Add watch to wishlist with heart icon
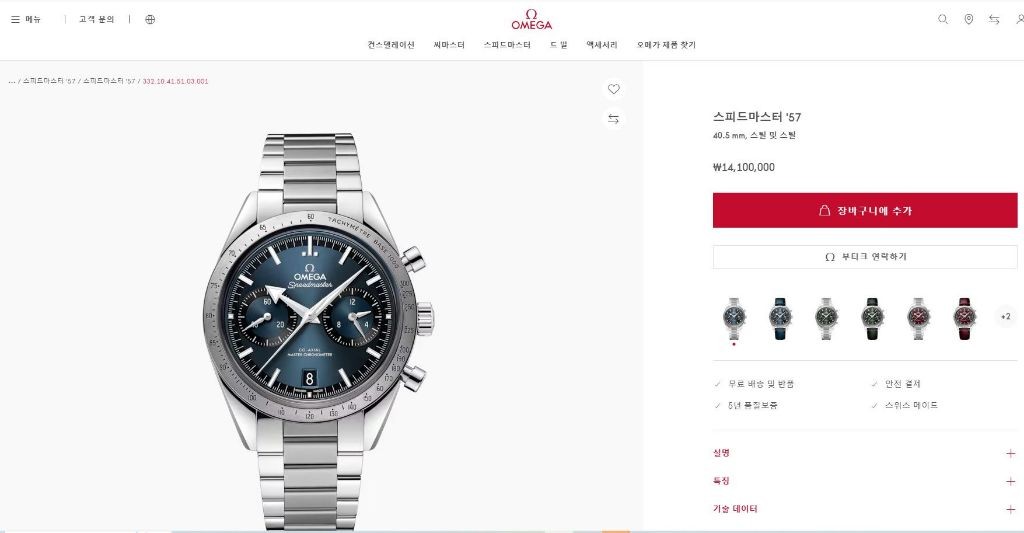Screen dimensions: 1024x533 [613, 89]
